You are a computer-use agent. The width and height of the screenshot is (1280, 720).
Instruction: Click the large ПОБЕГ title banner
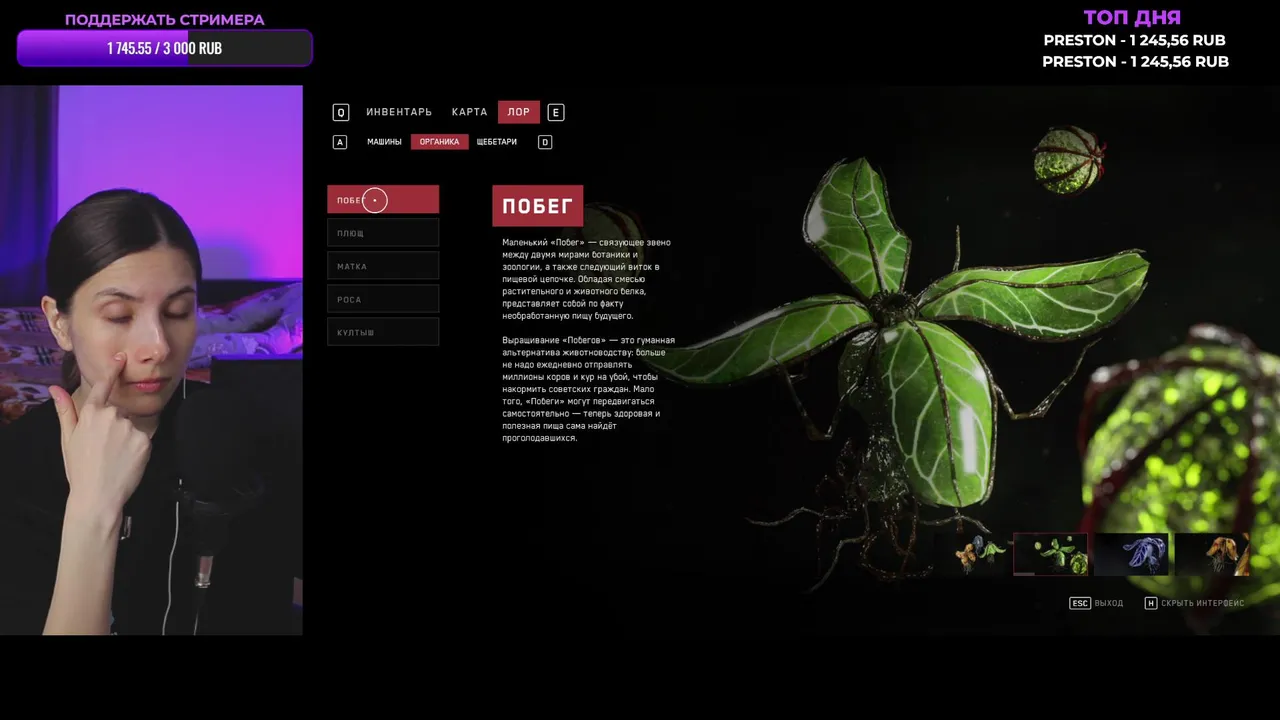pos(537,206)
